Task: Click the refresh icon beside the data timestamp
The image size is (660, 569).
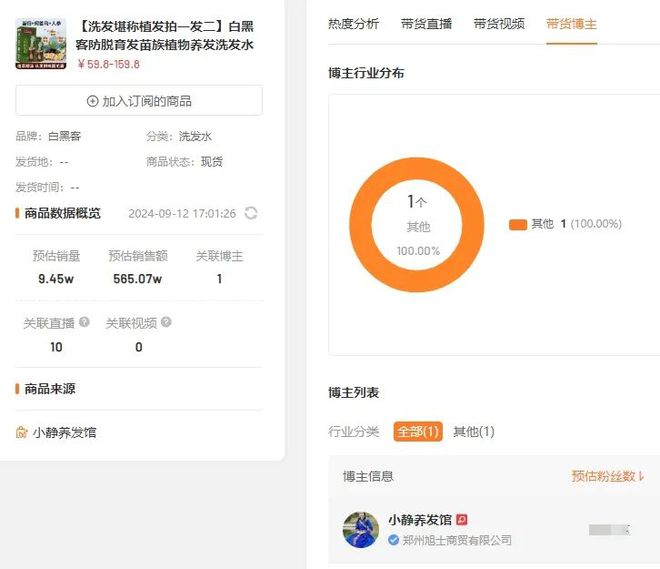Action: (x=251, y=213)
